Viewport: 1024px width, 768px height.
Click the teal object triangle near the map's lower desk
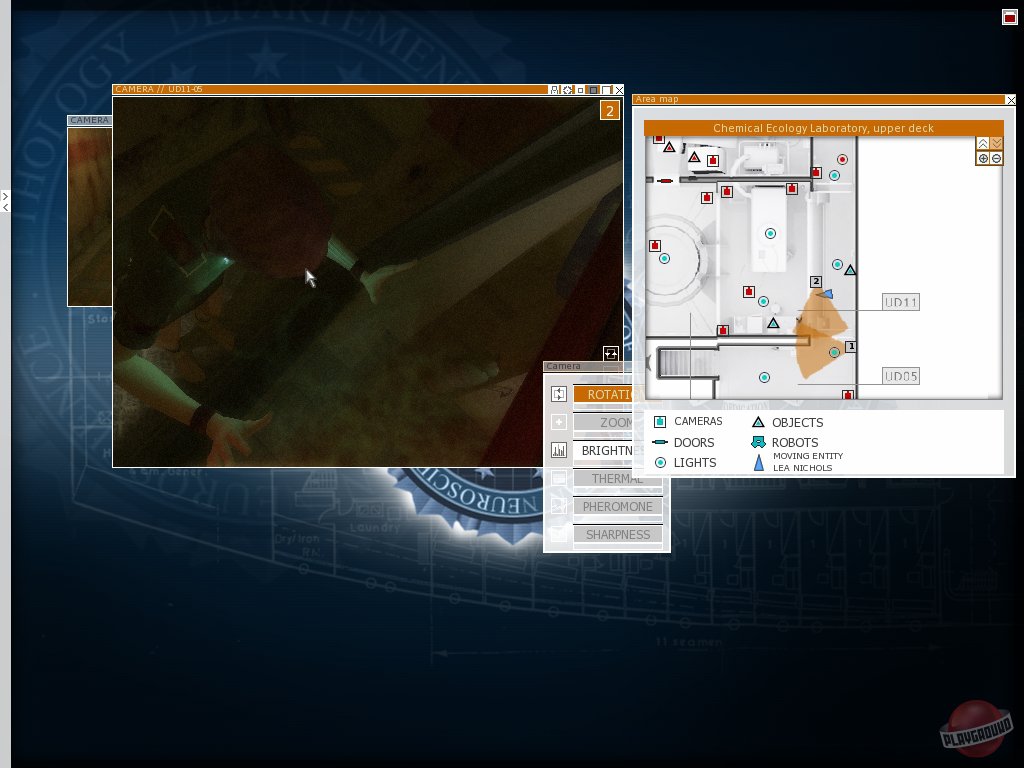click(773, 323)
